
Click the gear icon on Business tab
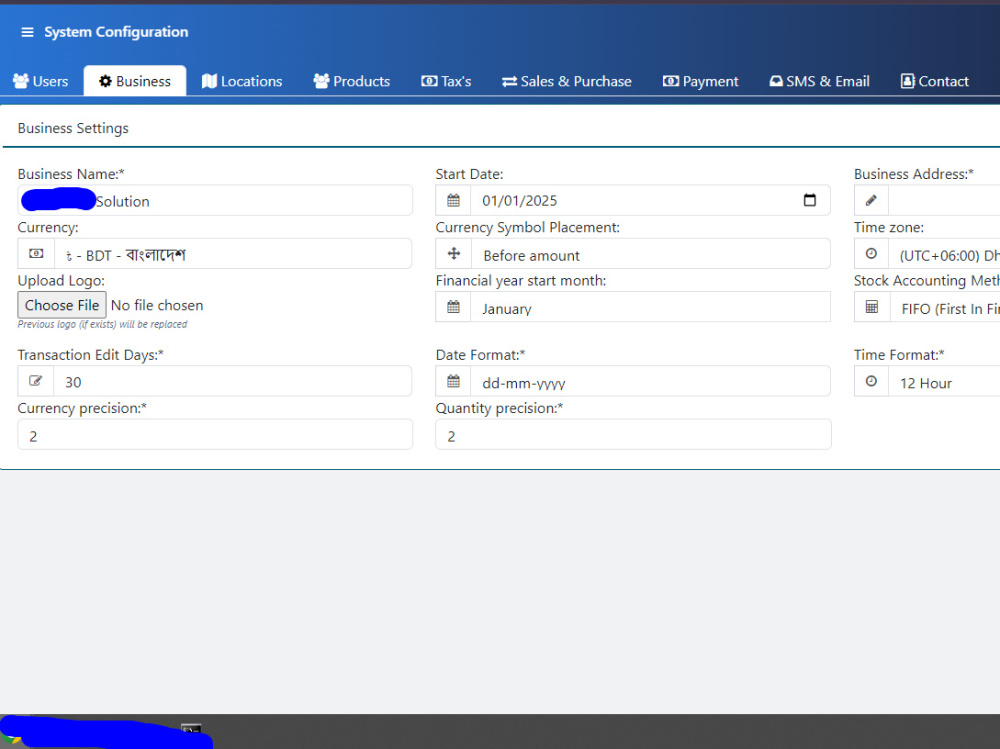[x=105, y=81]
